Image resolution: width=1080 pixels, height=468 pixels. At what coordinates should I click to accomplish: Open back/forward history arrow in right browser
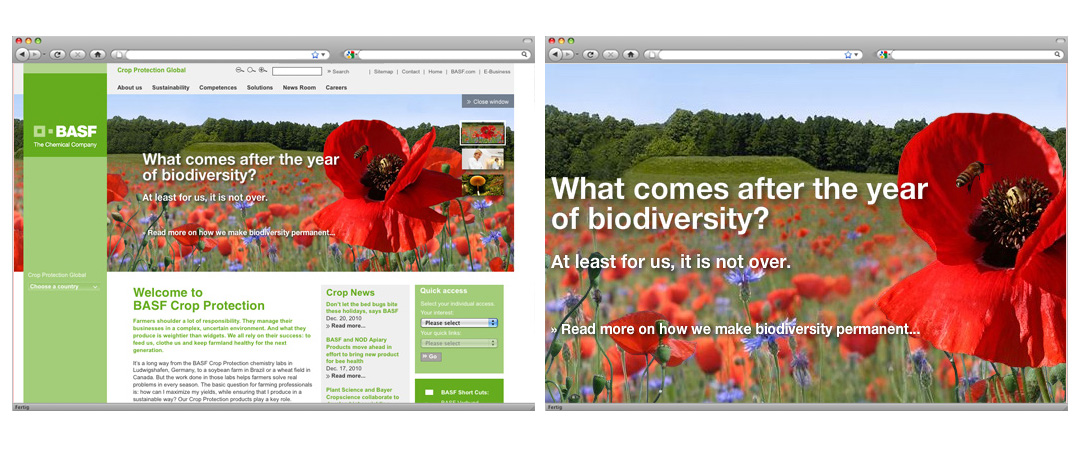pyautogui.click(x=577, y=54)
